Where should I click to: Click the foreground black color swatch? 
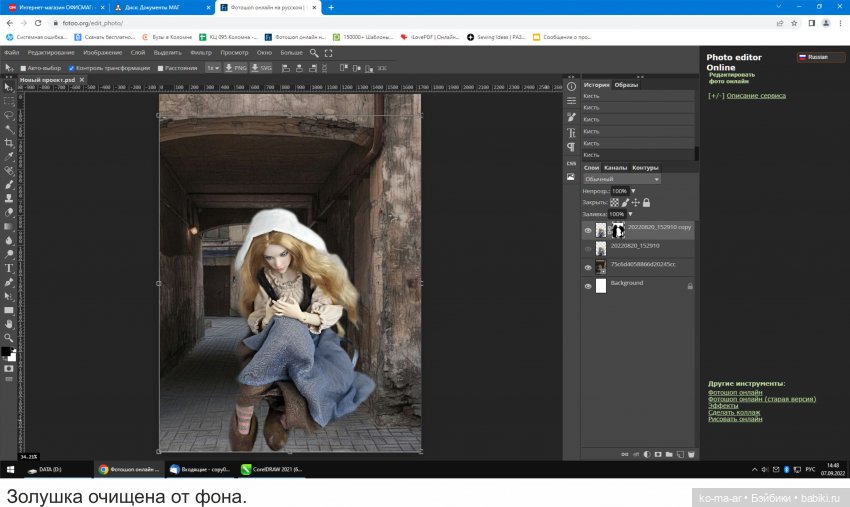click(x=5, y=351)
